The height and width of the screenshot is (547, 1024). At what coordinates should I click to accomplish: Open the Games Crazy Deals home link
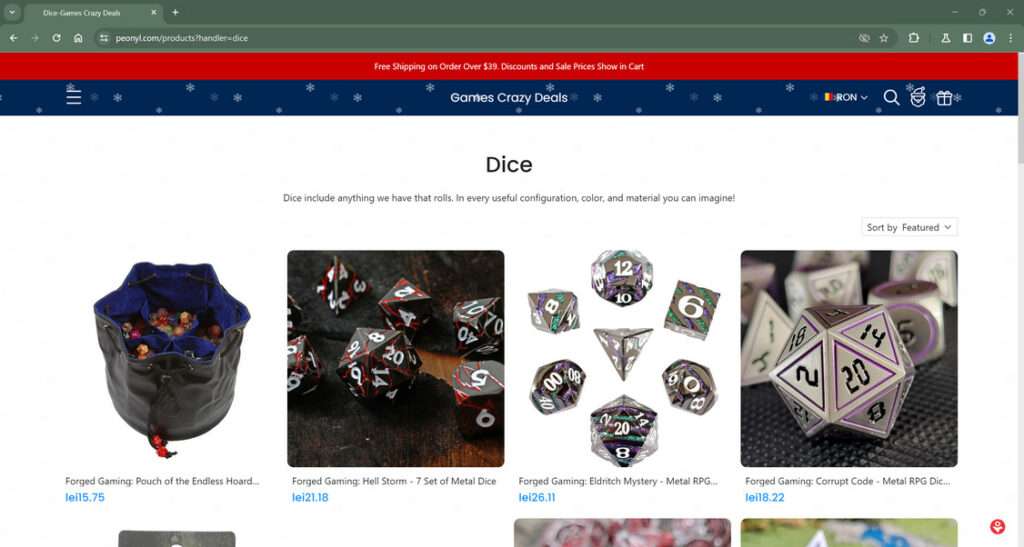point(509,97)
